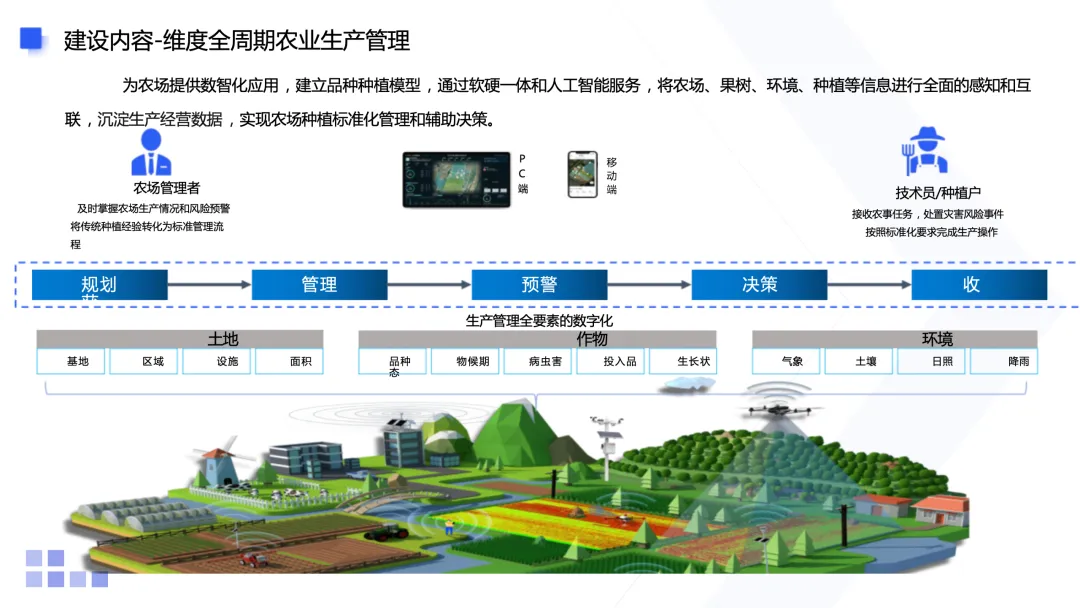Select the 区域 cell
This screenshot has height=608, width=1080.
(144, 361)
